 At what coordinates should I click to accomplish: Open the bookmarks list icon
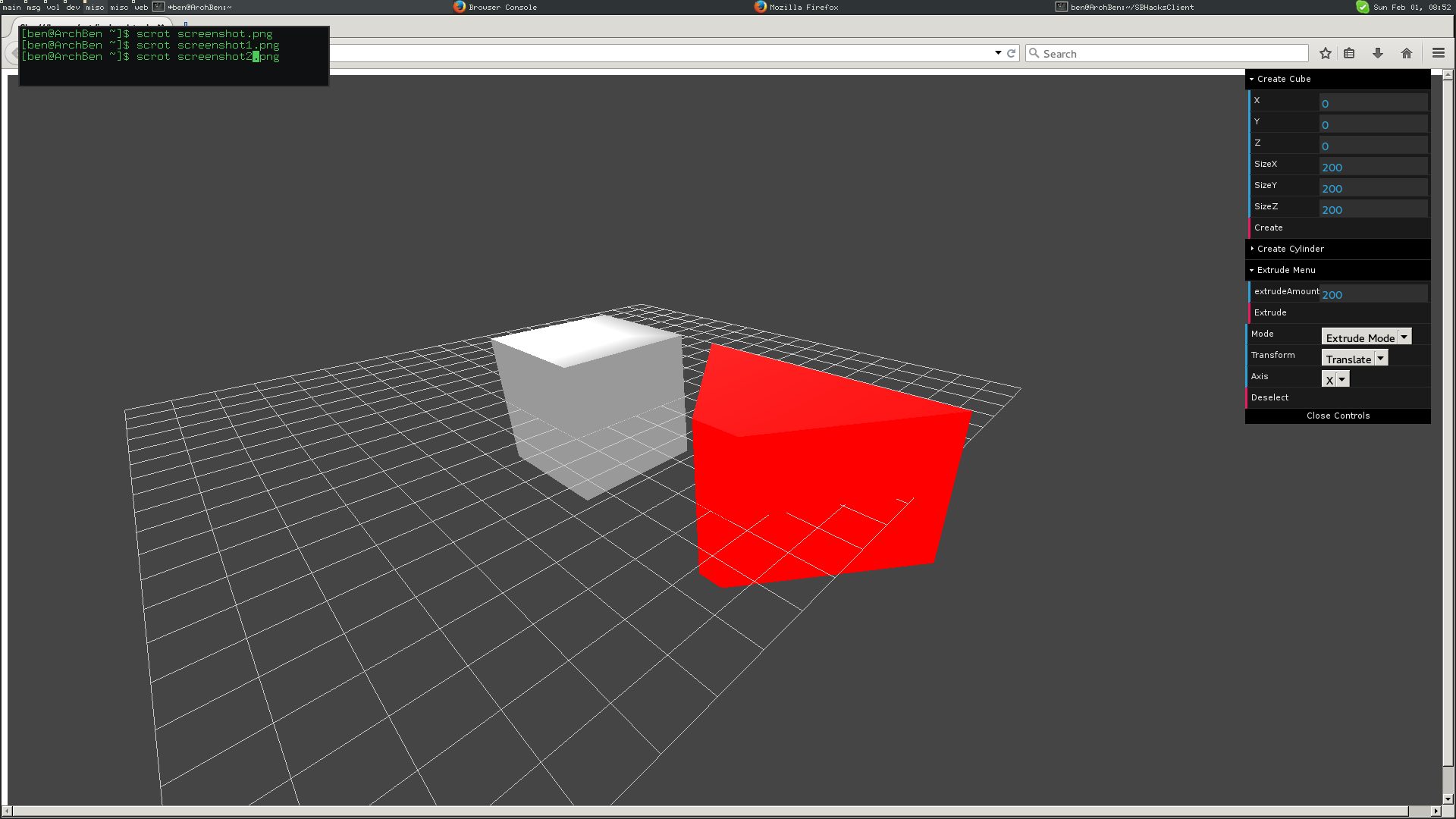click(1349, 53)
